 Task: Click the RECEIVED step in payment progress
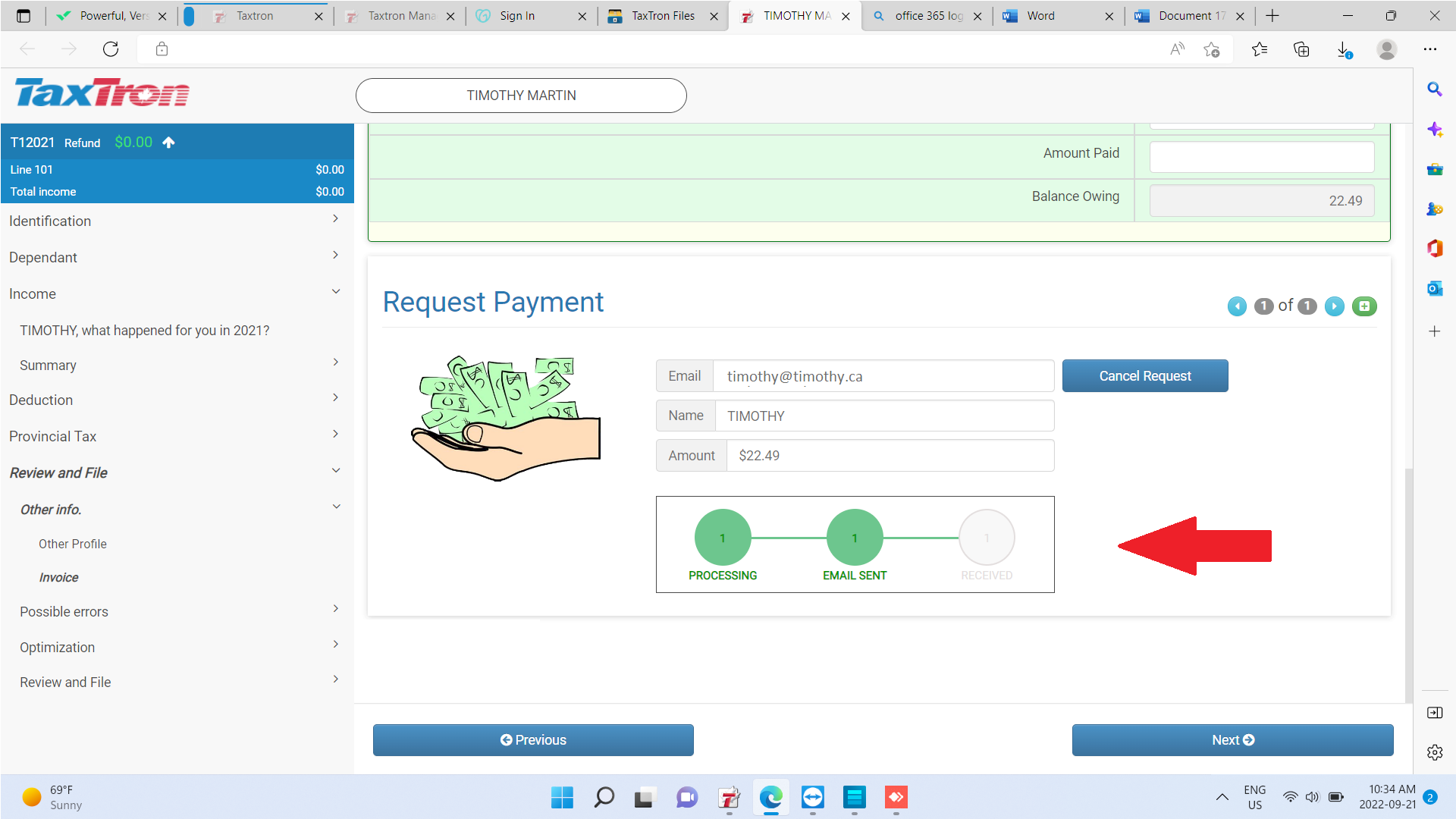[987, 537]
